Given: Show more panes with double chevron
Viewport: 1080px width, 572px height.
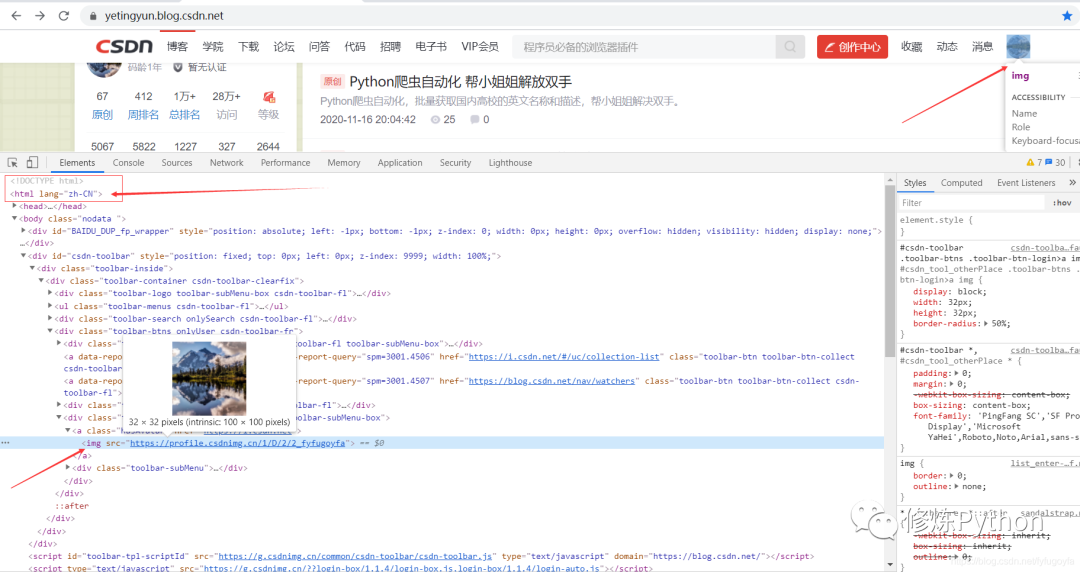Looking at the screenshot, I should pyautogui.click(x=1072, y=183).
